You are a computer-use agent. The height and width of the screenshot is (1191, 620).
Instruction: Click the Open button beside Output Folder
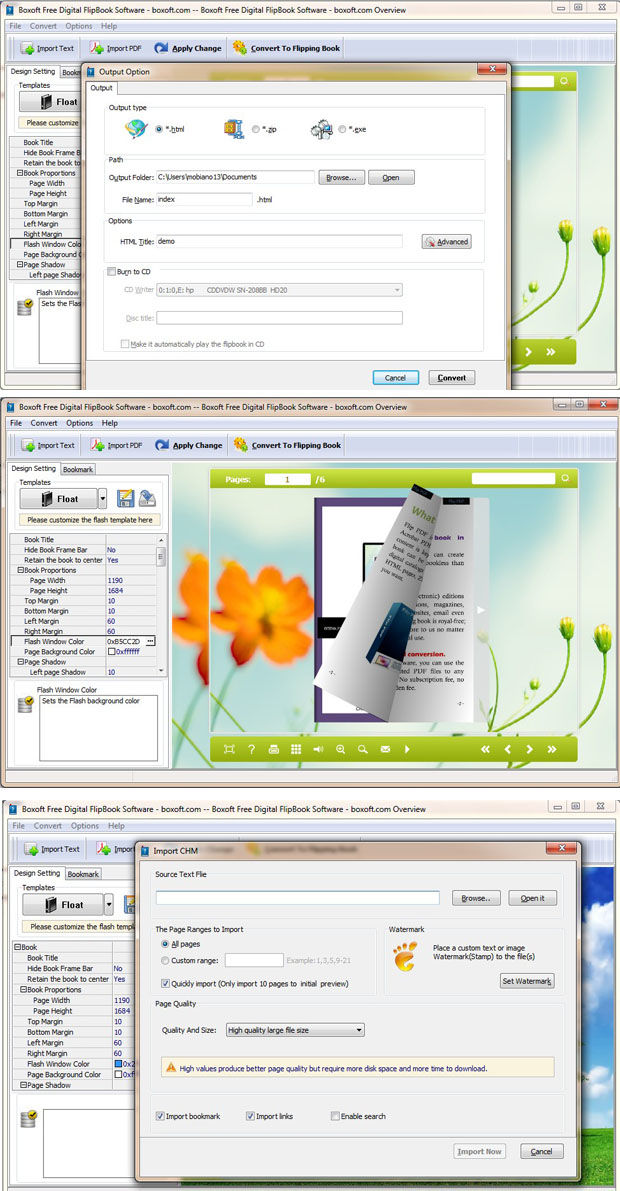pyautogui.click(x=391, y=177)
